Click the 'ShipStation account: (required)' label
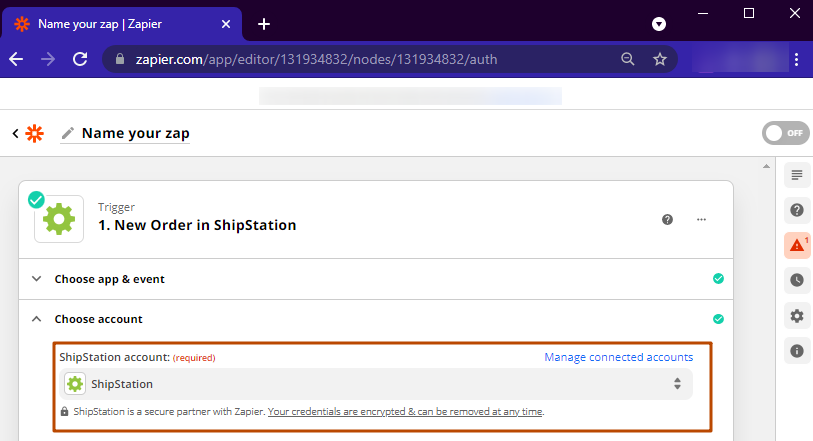 (x=137, y=357)
